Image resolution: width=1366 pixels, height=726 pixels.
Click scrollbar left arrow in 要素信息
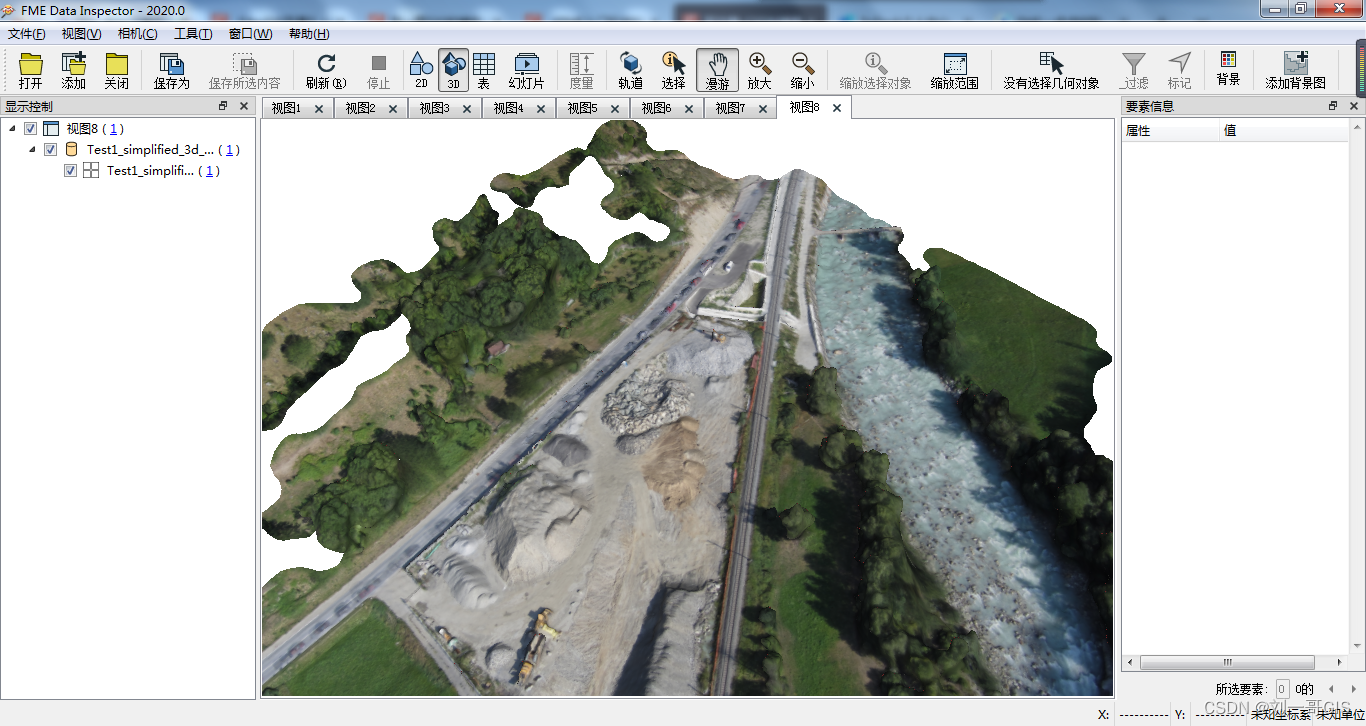pos(1131,662)
